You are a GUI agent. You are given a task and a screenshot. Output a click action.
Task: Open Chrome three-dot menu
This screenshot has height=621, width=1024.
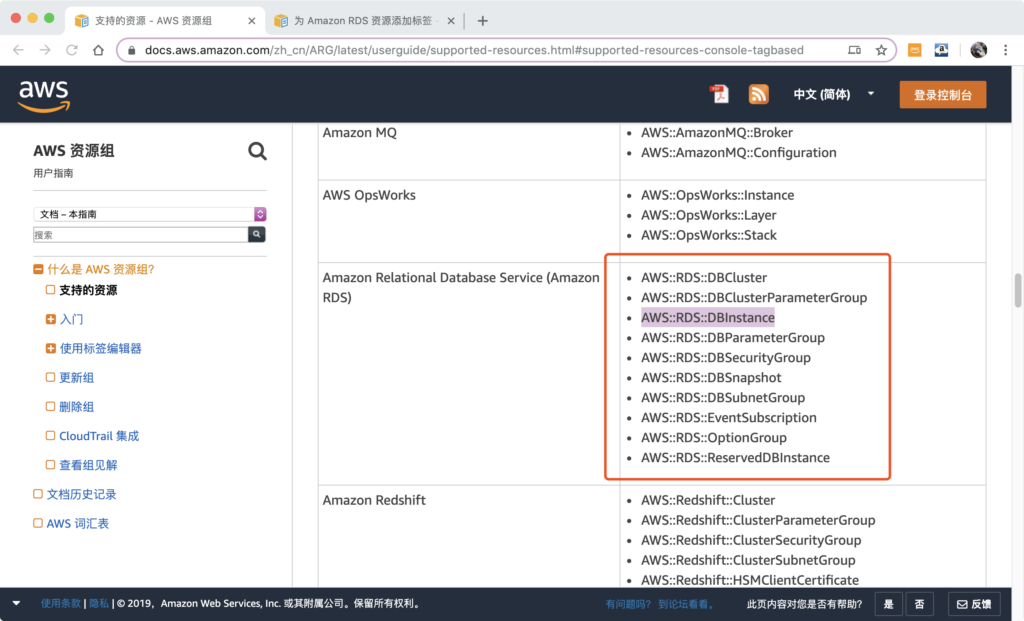(x=1006, y=50)
